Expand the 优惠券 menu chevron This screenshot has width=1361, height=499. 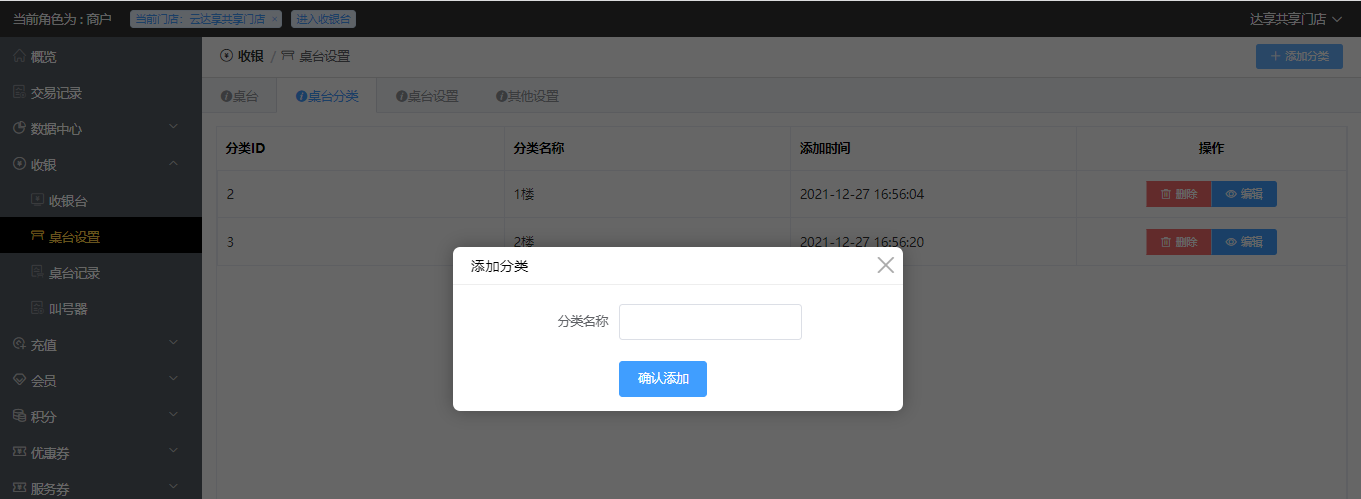[x=173, y=451]
